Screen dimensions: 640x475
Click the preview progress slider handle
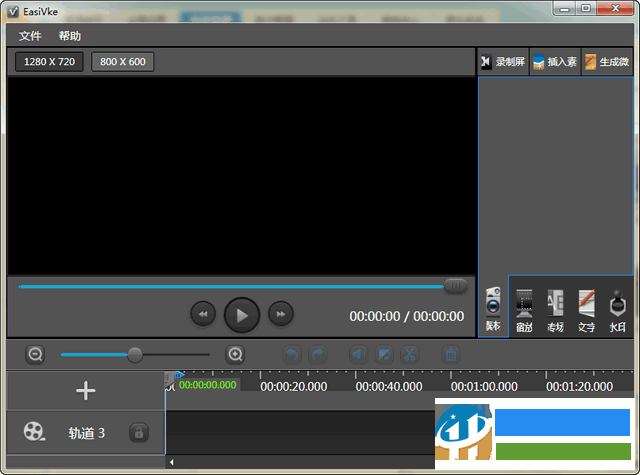tap(455, 286)
